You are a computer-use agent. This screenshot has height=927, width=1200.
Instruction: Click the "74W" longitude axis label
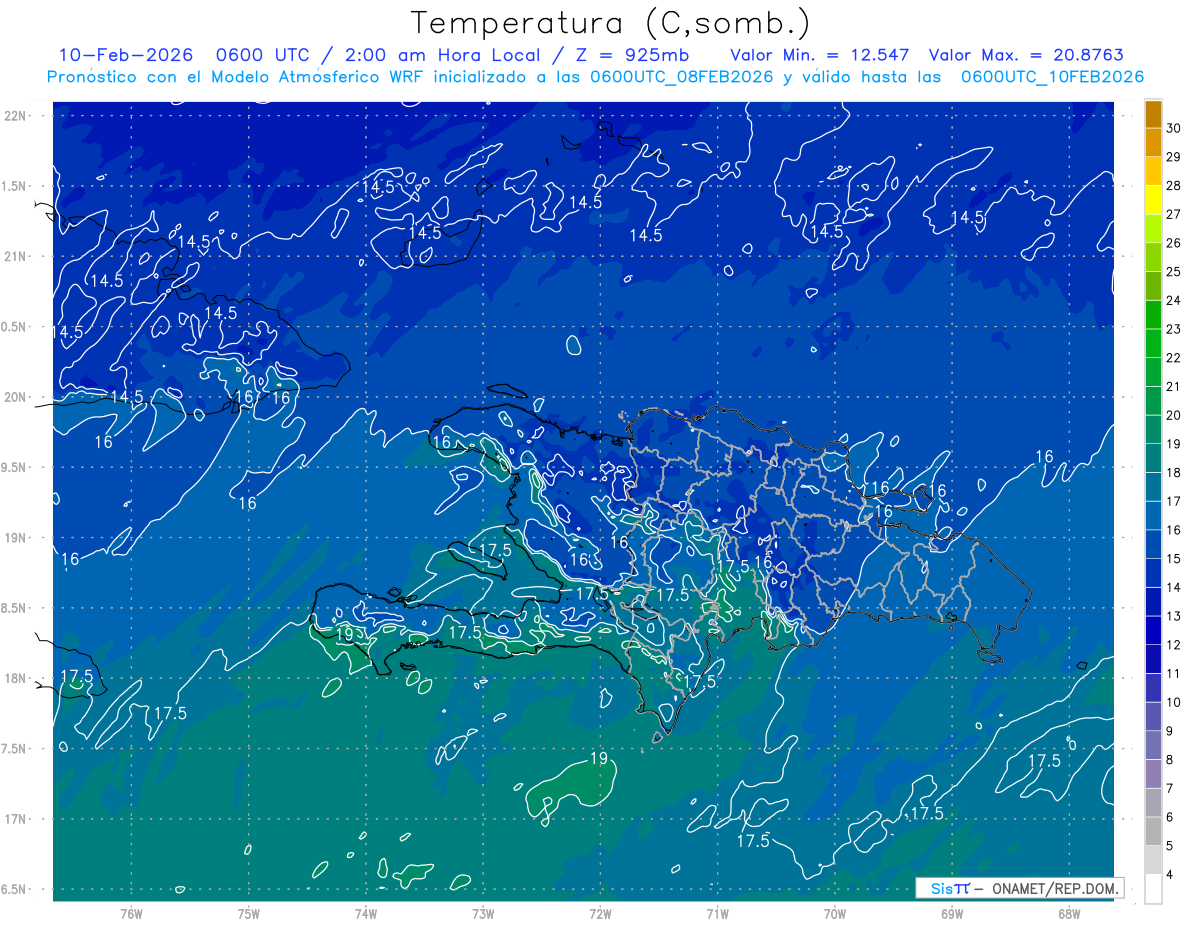366,914
